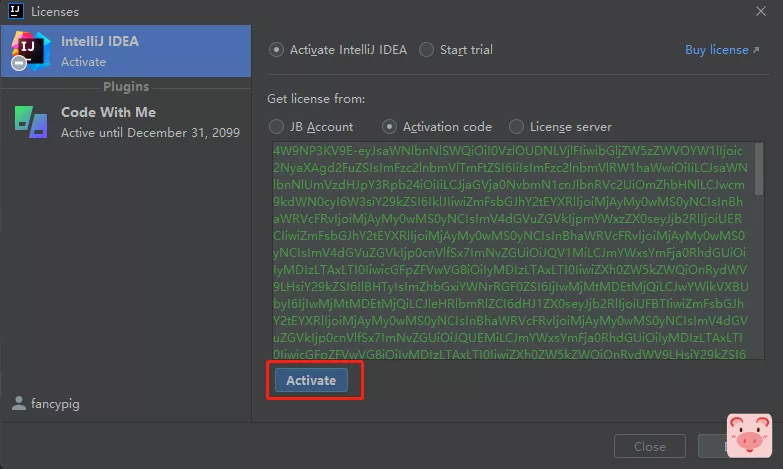This screenshot has width=783, height=469.
Task: Click the Activate button
Action: pyautogui.click(x=311, y=380)
